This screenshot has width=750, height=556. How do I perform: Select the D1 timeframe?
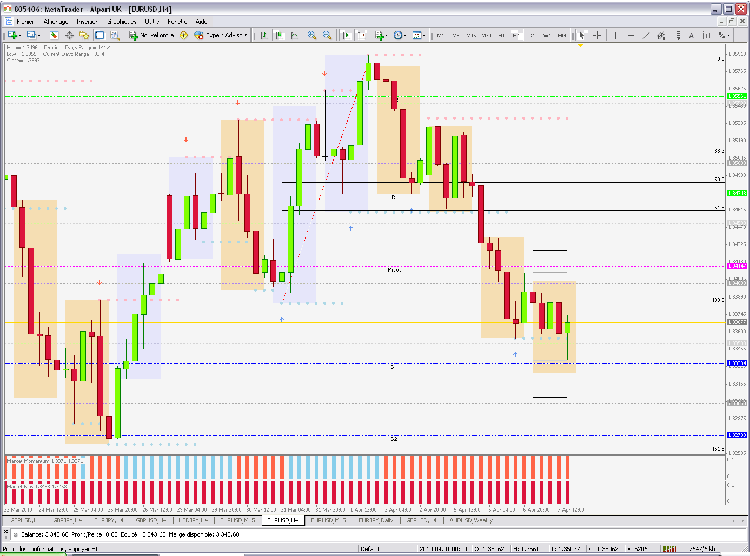532,35
